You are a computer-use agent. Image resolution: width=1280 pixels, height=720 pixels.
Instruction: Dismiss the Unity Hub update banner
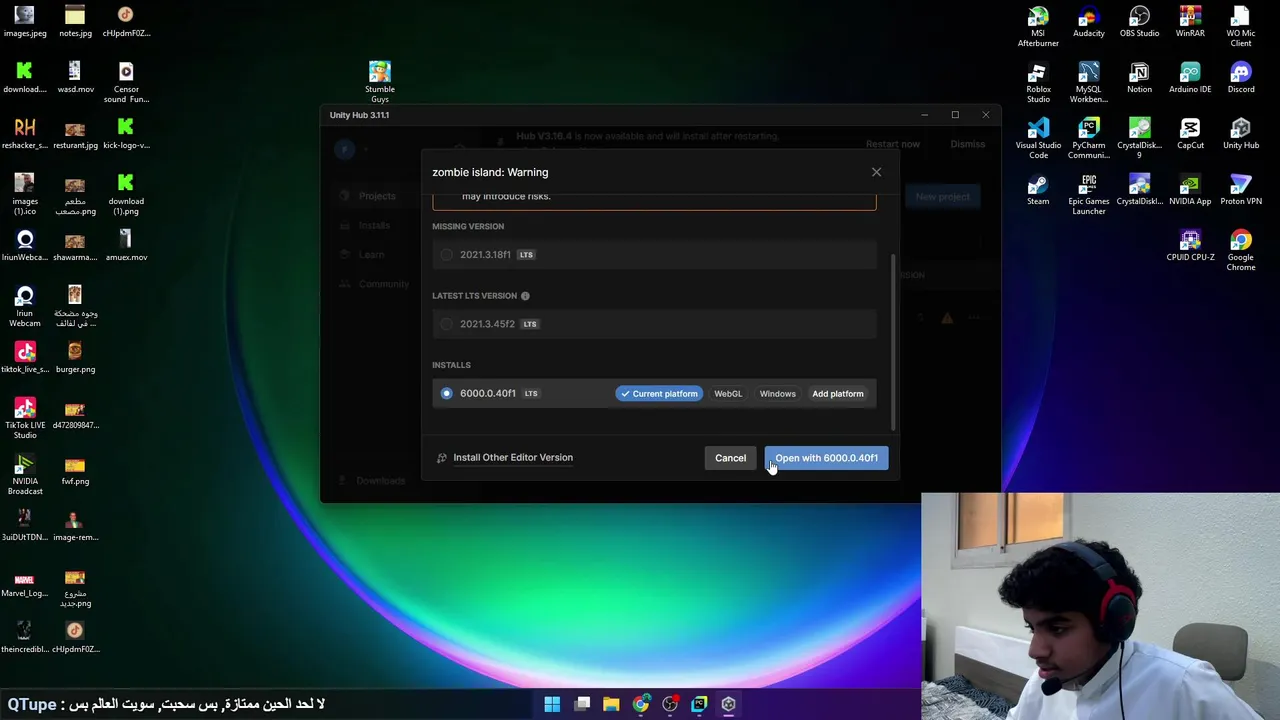point(967,144)
